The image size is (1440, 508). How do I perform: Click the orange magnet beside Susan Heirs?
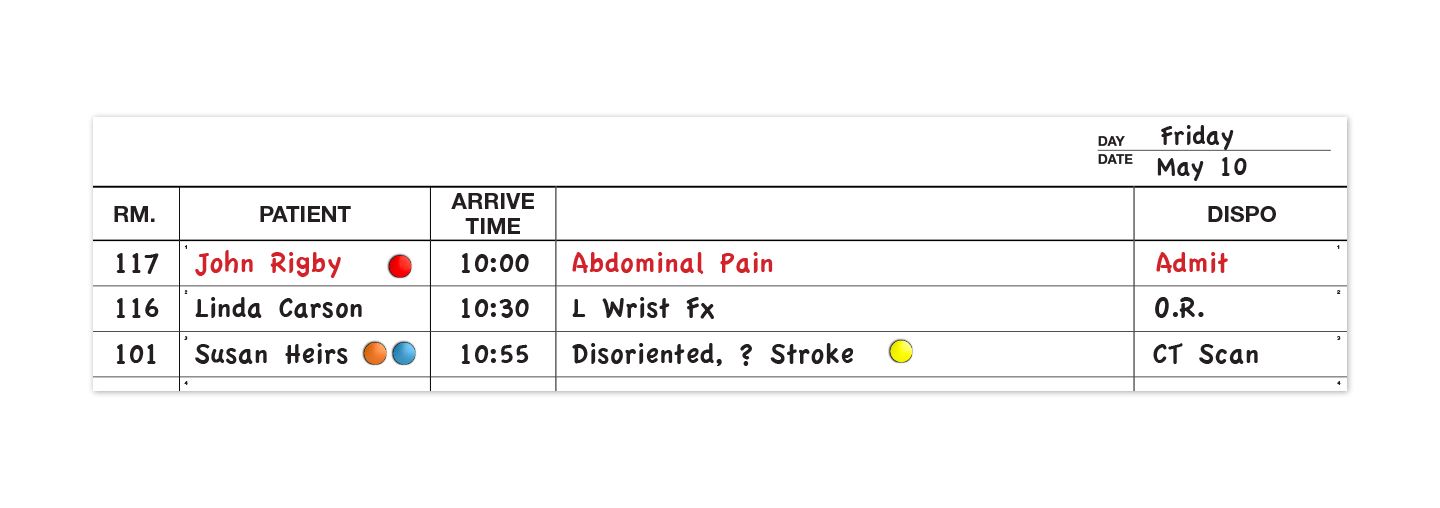375,353
